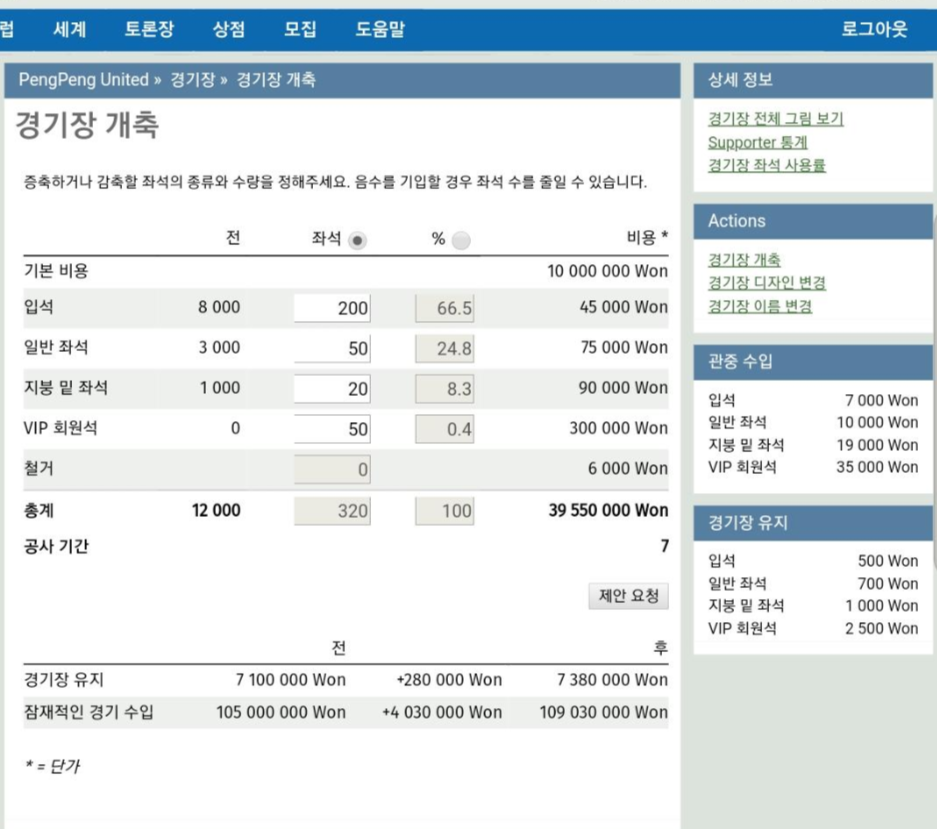Click the 지붕 밑 좌석 current seats 1 000
The width and height of the screenshot is (937, 829).
(219, 387)
